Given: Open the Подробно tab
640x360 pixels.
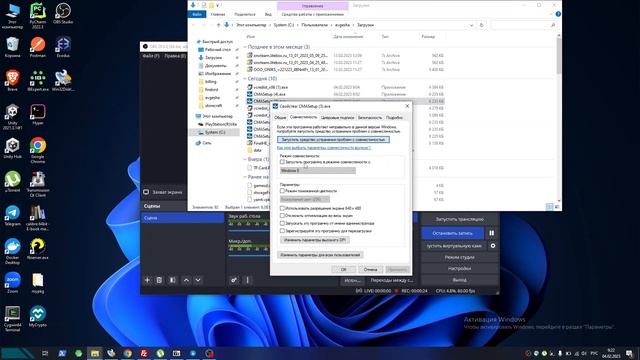Looking at the screenshot, I should pos(394,118).
